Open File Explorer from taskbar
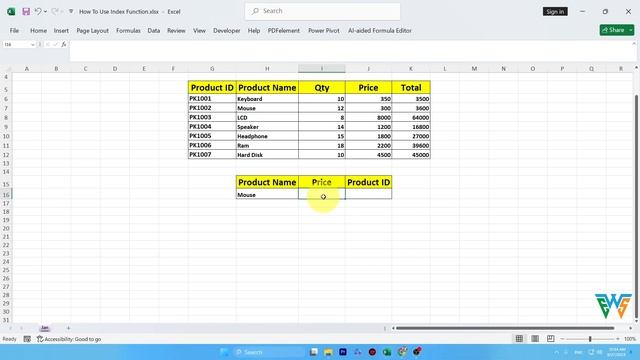640x360 pixels. coord(328,352)
